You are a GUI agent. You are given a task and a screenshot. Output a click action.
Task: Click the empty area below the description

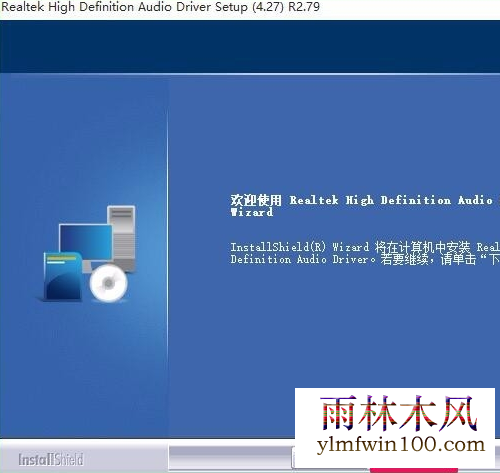(333, 327)
